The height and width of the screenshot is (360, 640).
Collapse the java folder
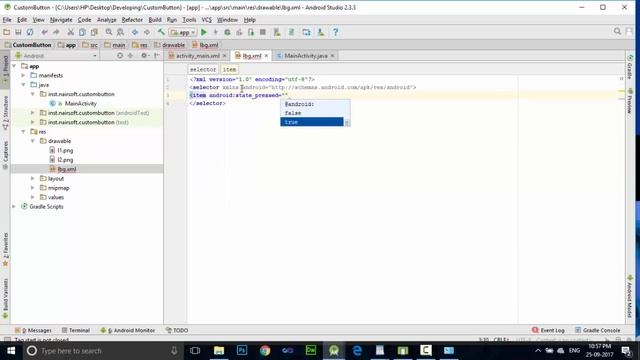24,85
